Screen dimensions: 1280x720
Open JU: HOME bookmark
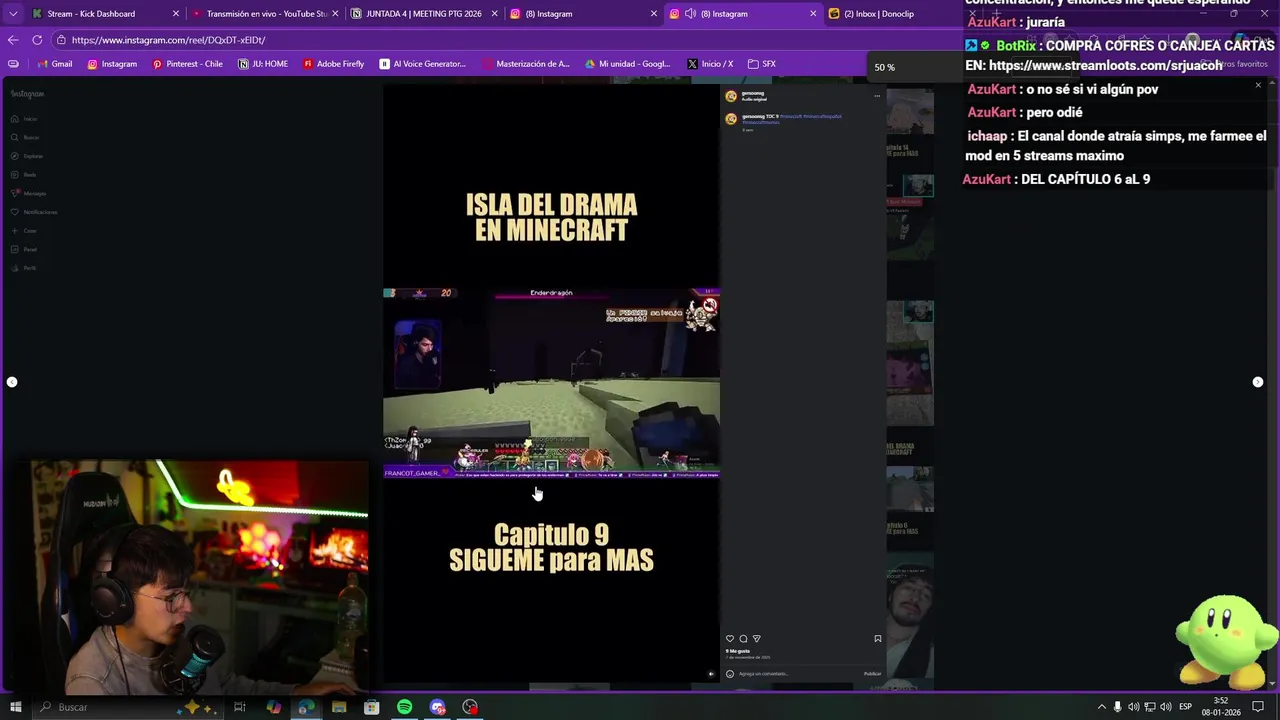(x=263, y=64)
